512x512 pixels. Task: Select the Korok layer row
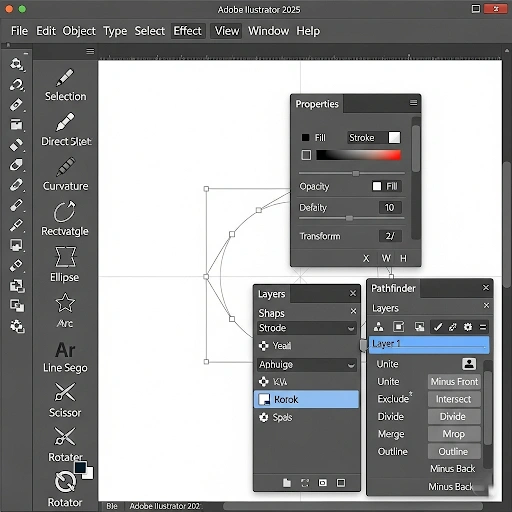click(x=307, y=399)
